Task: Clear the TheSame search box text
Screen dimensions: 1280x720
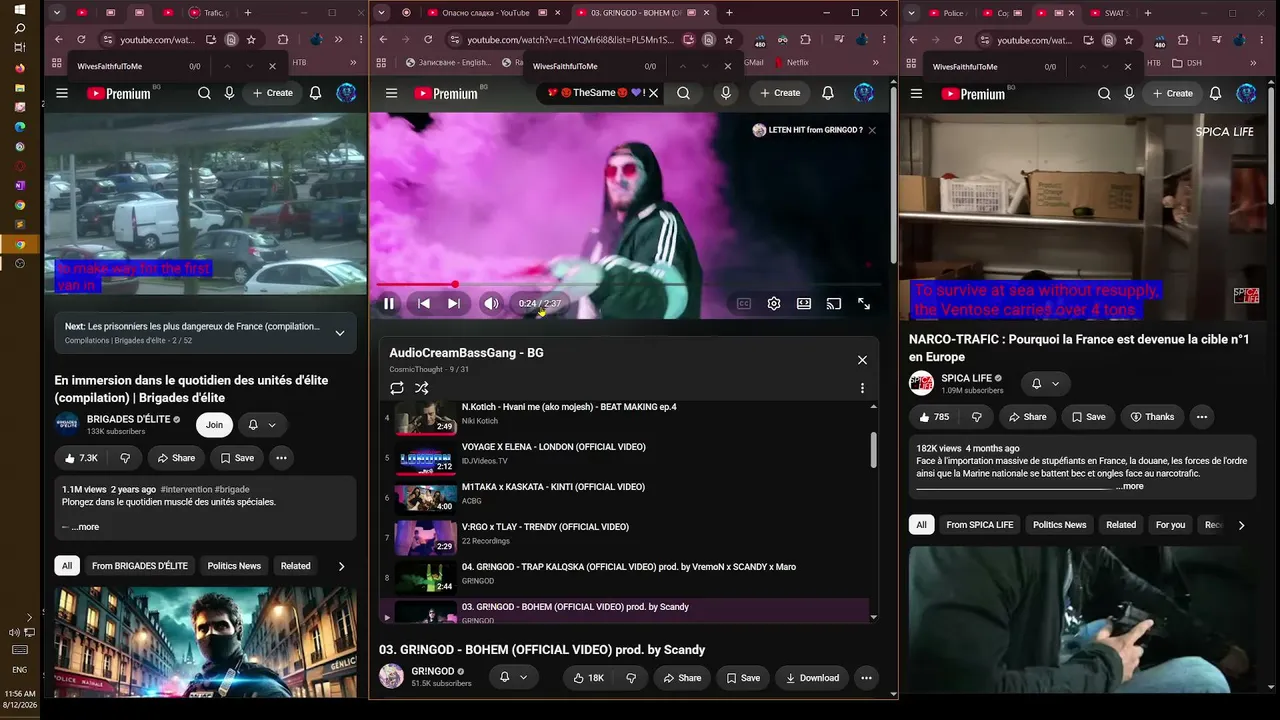Action: tap(654, 93)
